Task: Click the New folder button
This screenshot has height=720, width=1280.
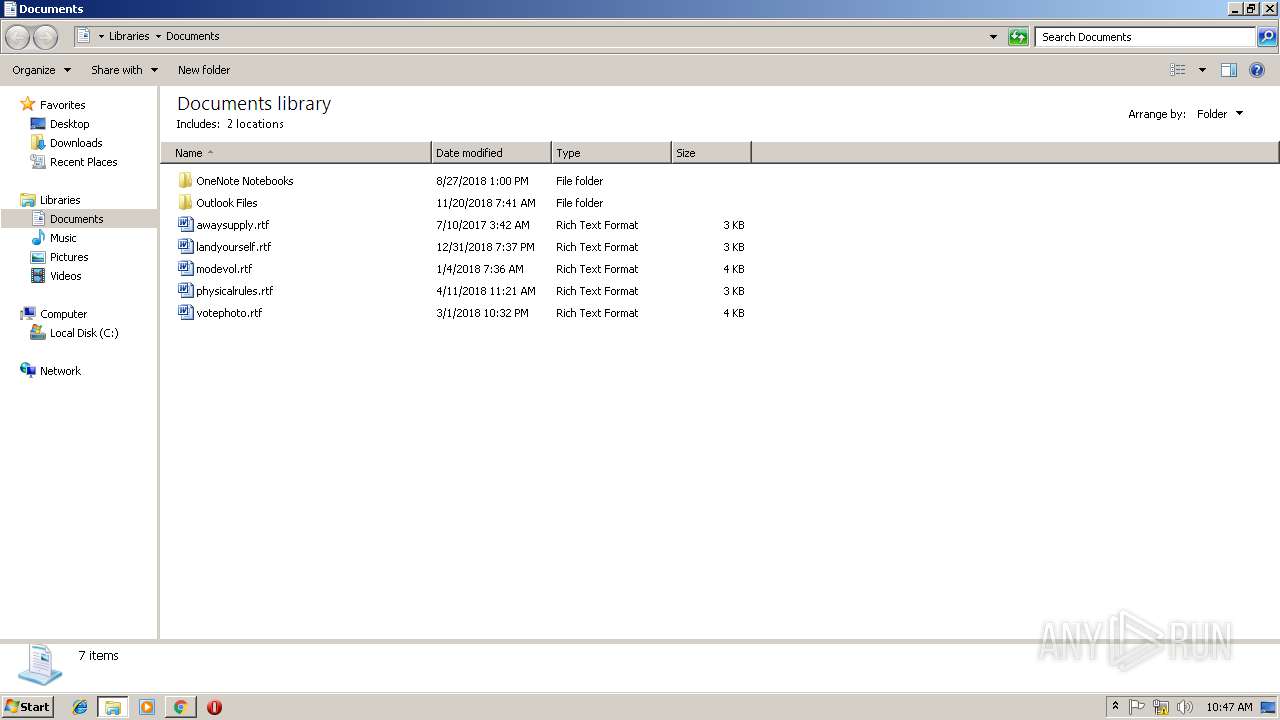Action: pyautogui.click(x=204, y=70)
